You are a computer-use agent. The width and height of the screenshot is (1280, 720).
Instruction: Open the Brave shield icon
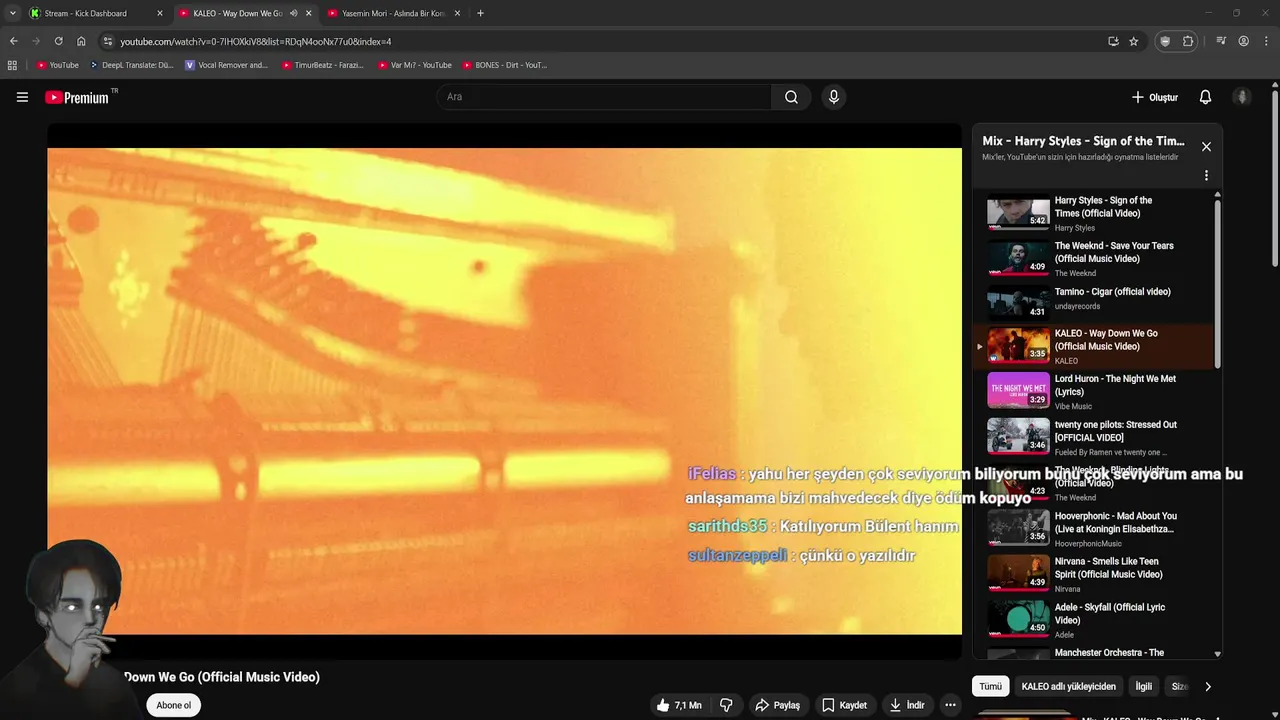[x=1165, y=41]
